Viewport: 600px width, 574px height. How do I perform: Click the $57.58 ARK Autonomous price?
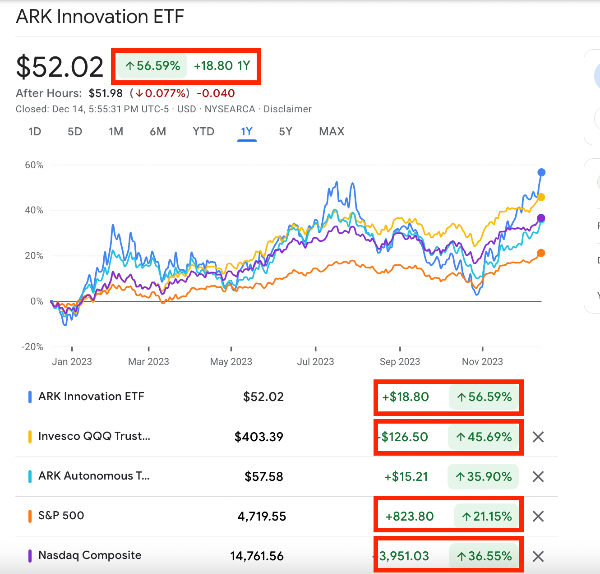264,476
